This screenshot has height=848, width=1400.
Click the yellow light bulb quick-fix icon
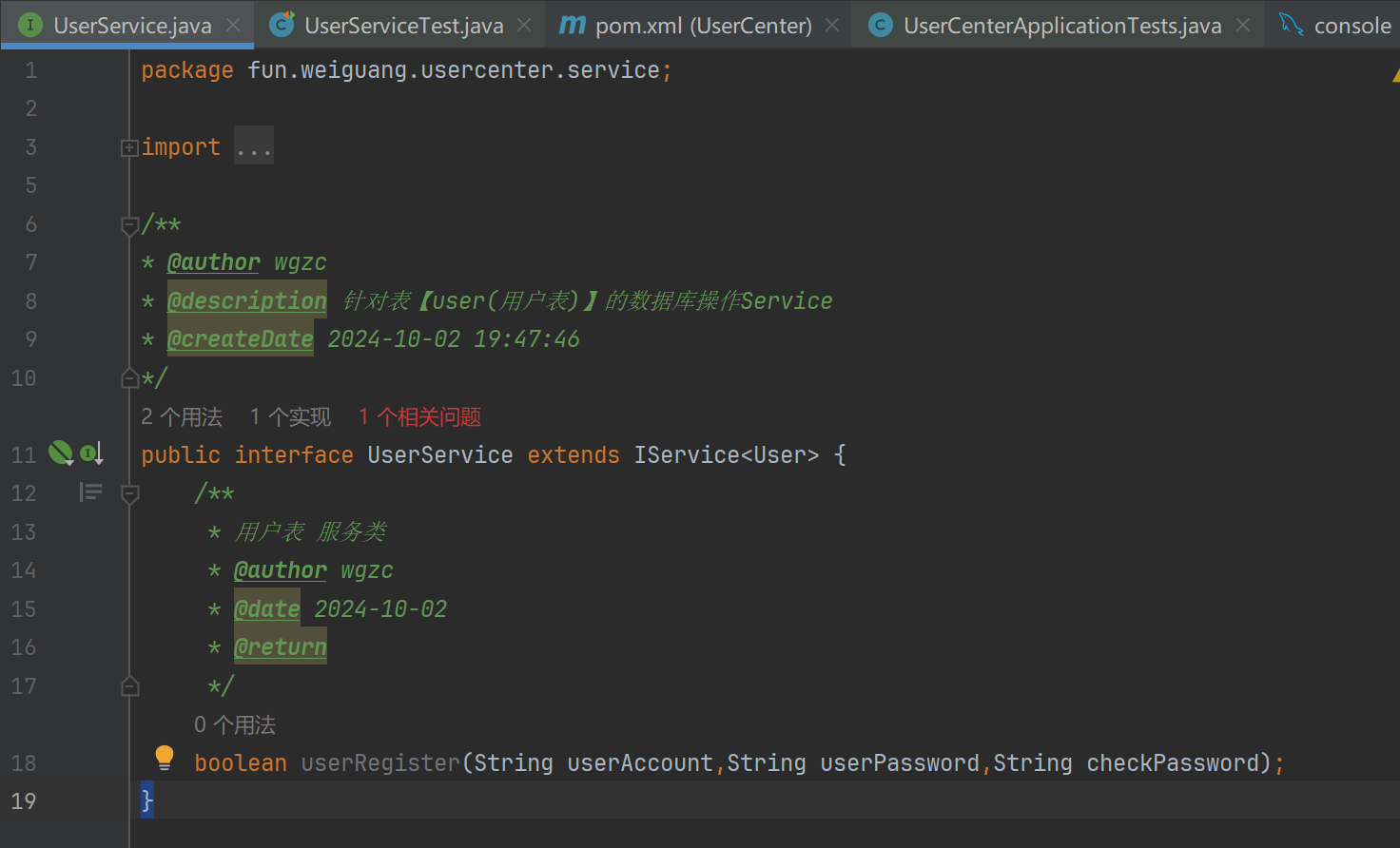tap(165, 758)
